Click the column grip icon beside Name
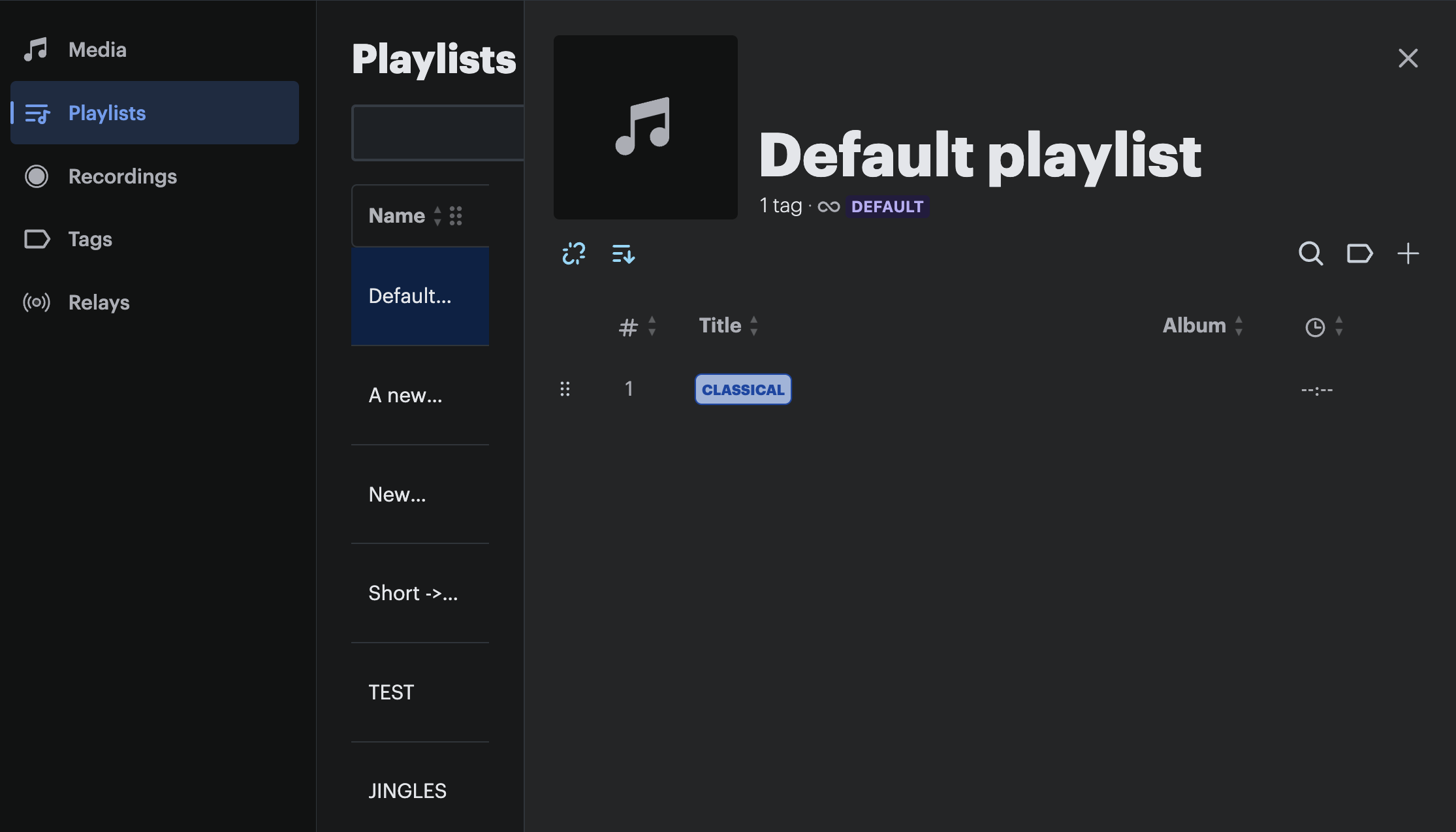Screen dimensions: 1456x832 click(x=456, y=216)
